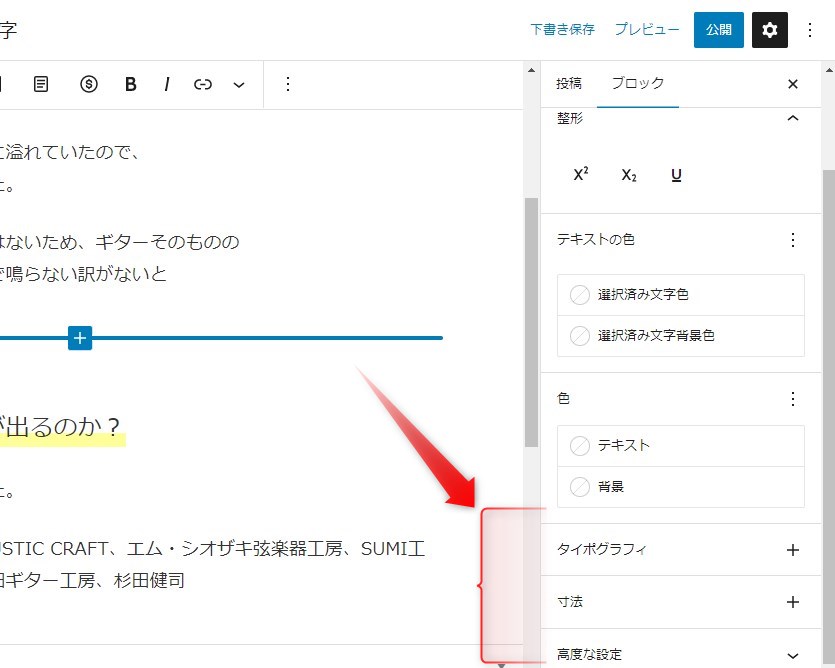The height and width of the screenshot is (668, 835).
Task: Click the insert link icon
Action: 203,85
